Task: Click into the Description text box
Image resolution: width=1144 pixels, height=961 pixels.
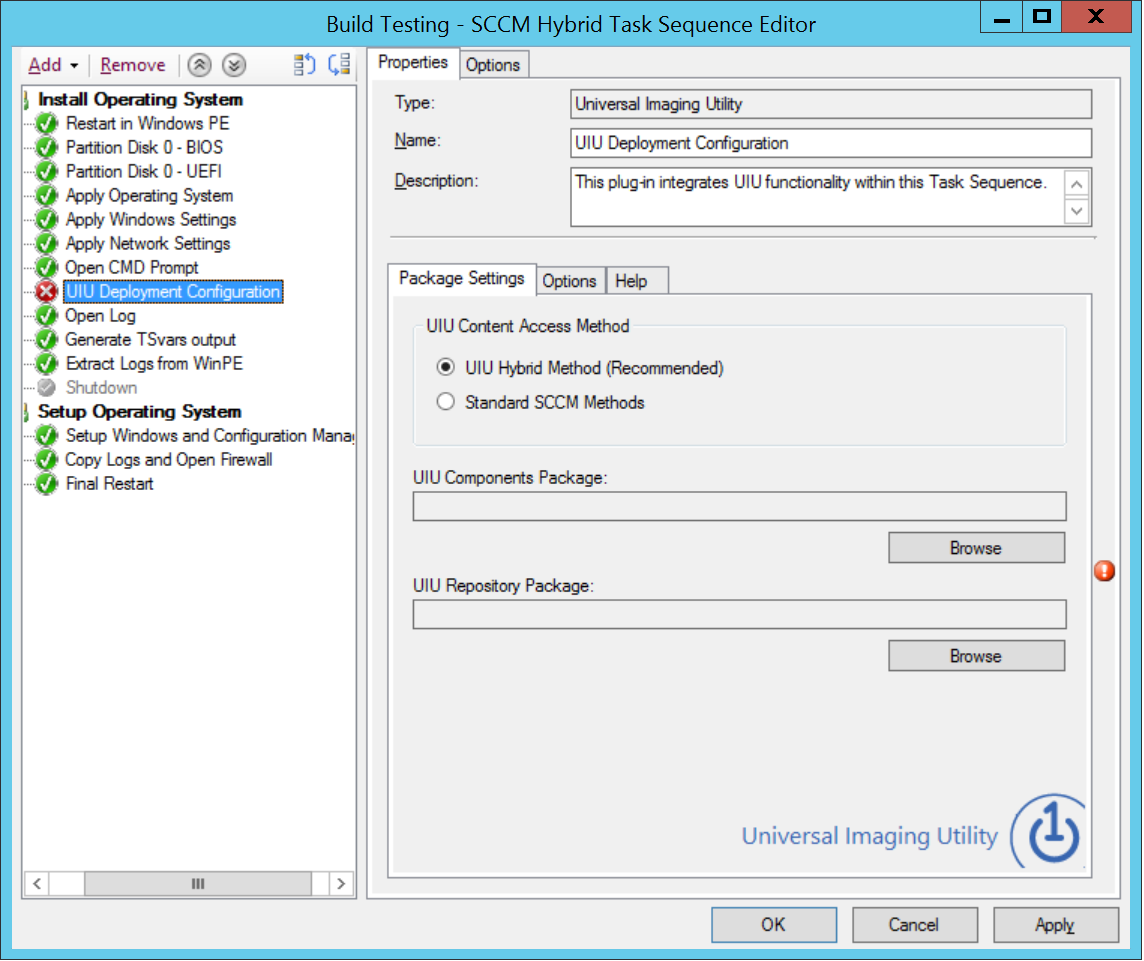Action: tap(817, 196)
